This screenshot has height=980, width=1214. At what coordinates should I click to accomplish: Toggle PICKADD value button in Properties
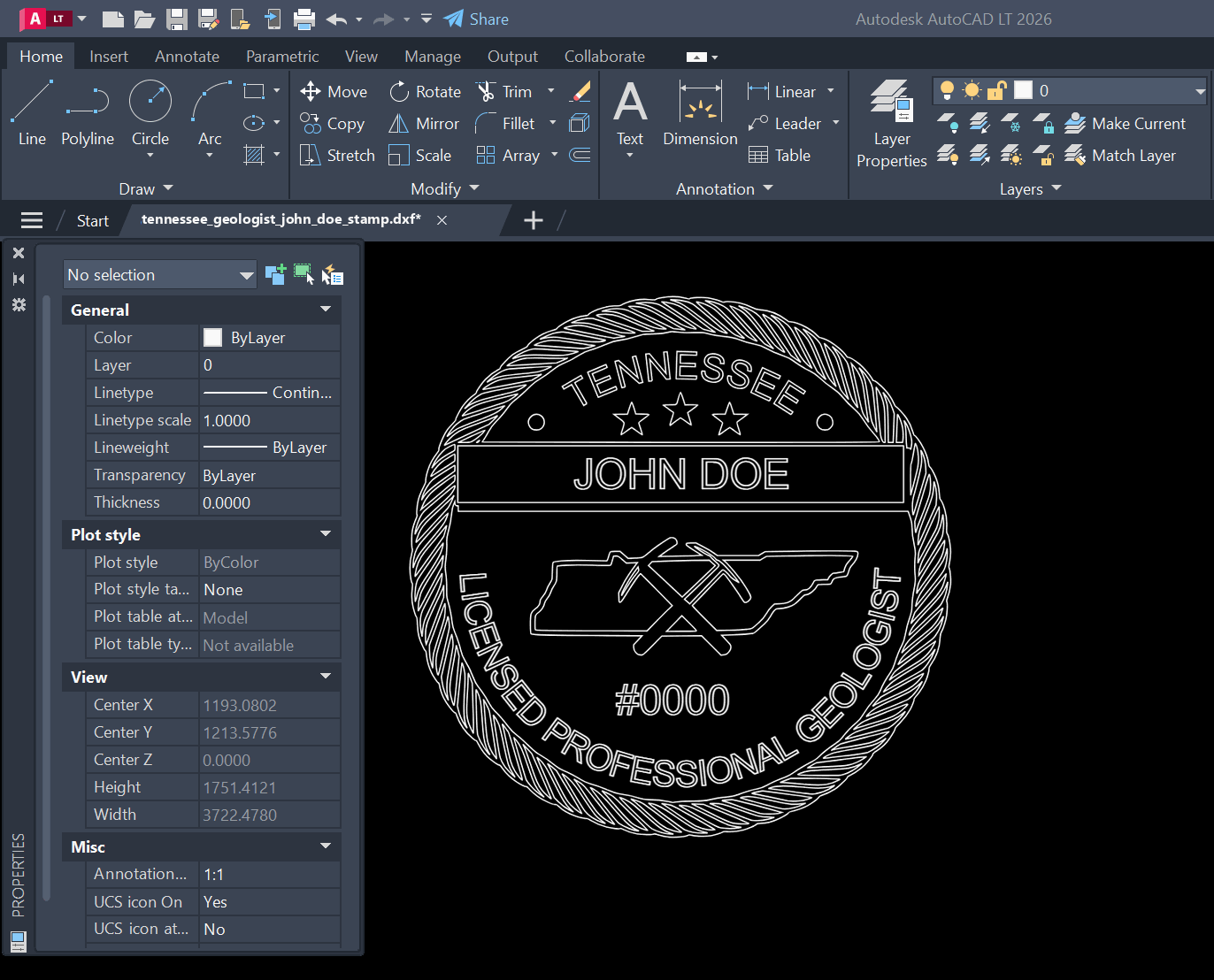pyautogui.click(x=275, y=274)
